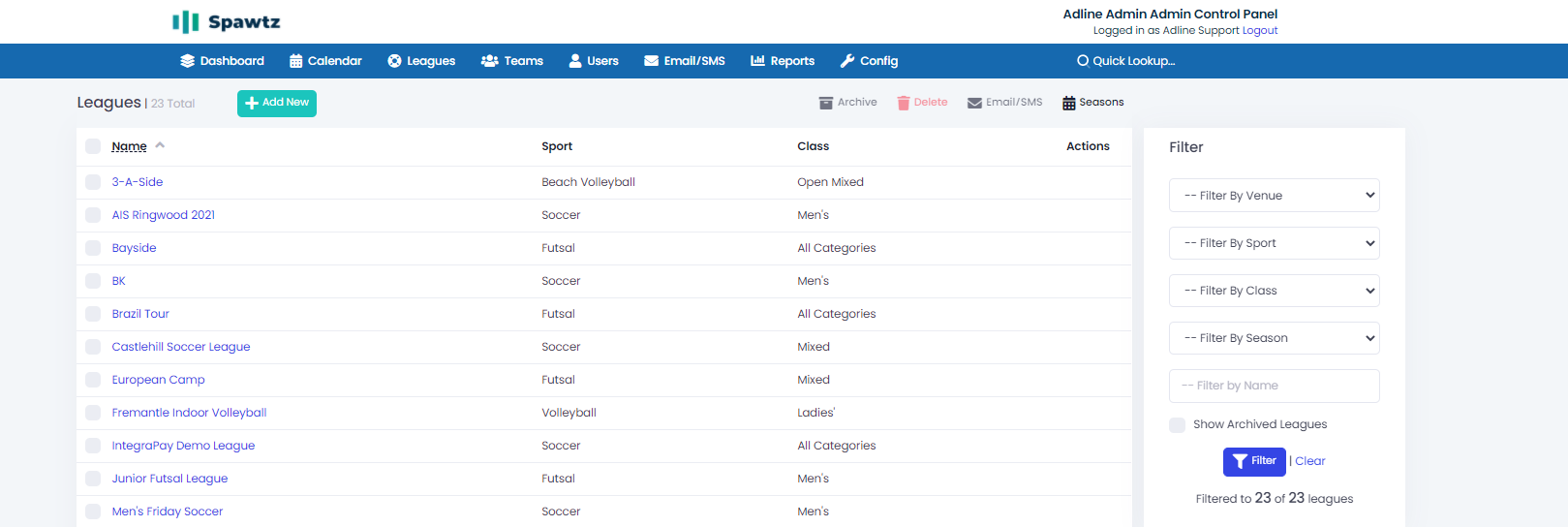Viewport: 1568px width, 527px height.
Task: Open the Bayside league link
Action: click(x=134, y=248)
